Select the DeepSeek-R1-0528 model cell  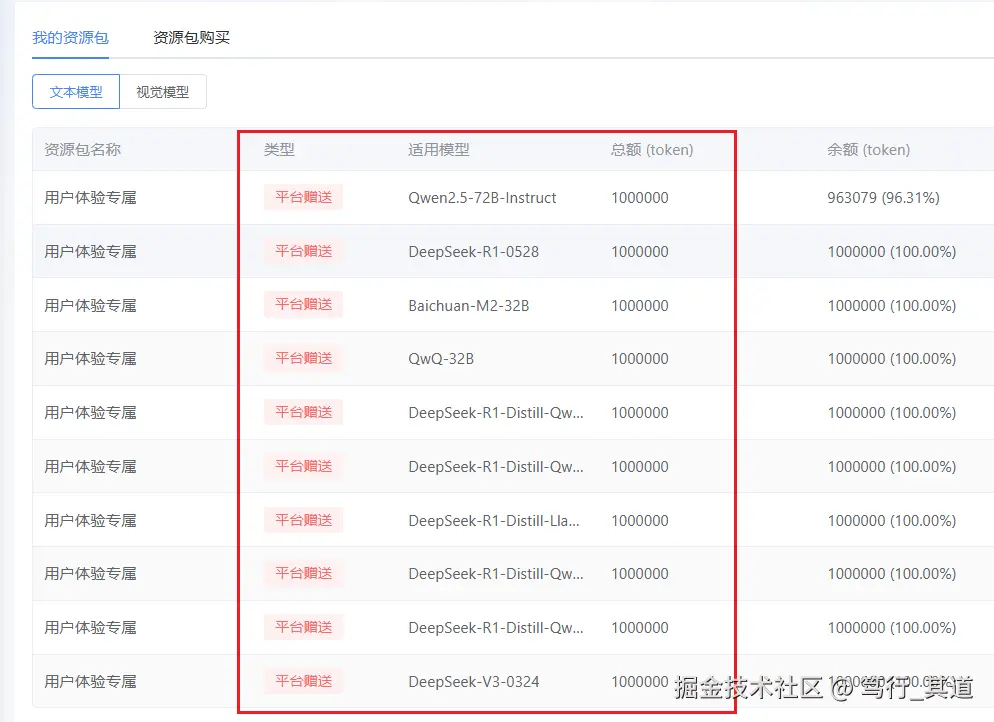pyautogui.click(x=474, y=252)
